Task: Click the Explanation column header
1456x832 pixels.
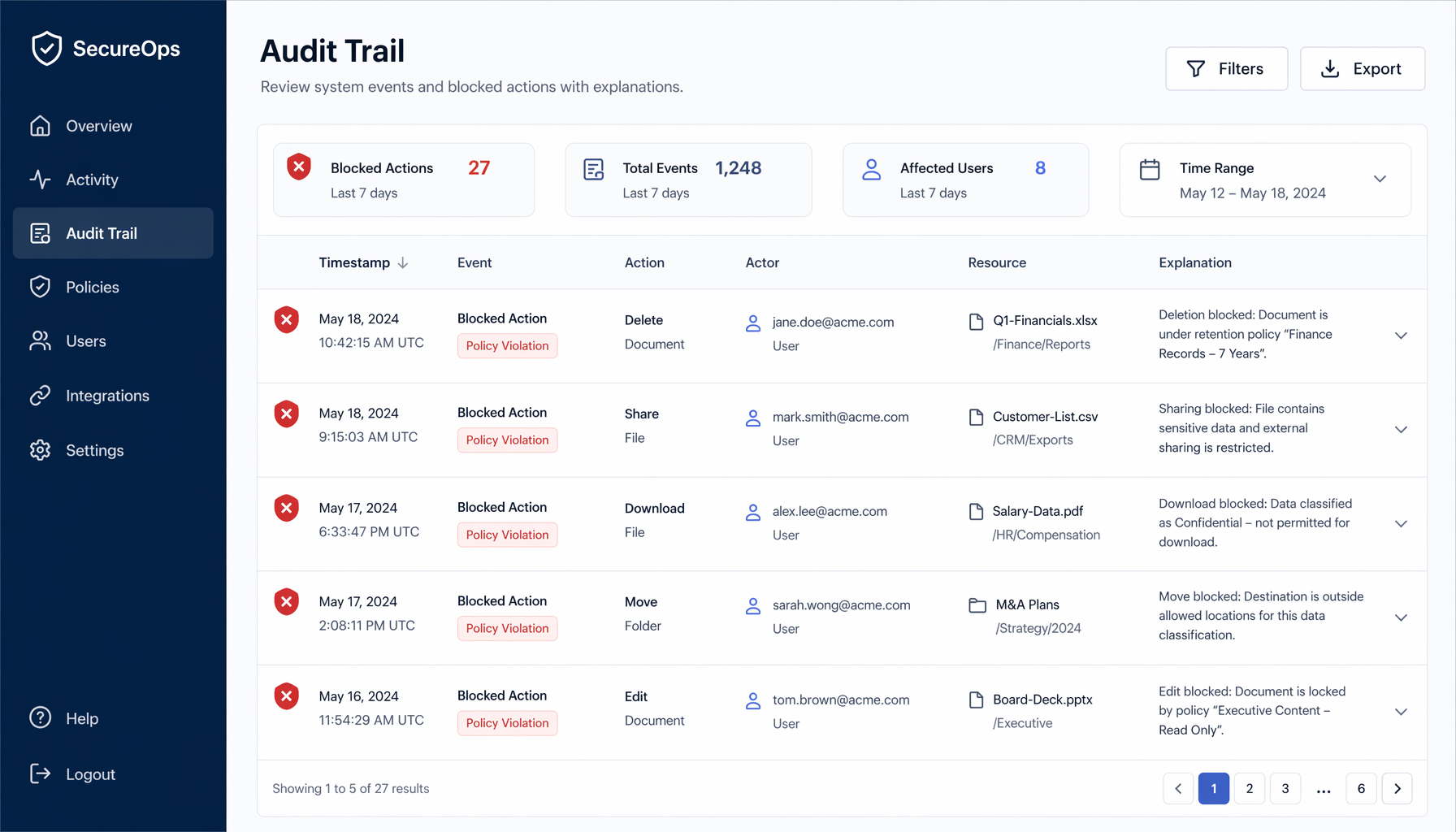Action: 1195,262
